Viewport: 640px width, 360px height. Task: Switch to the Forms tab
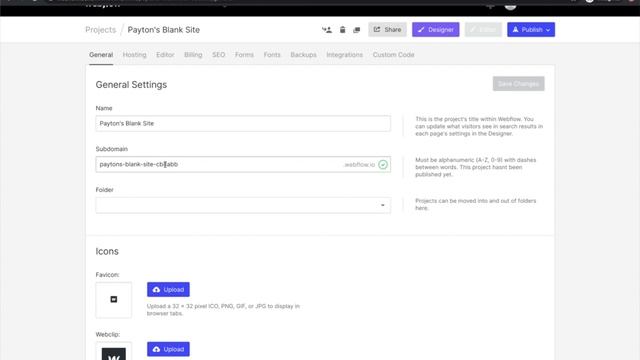click(x=244, y=55)
